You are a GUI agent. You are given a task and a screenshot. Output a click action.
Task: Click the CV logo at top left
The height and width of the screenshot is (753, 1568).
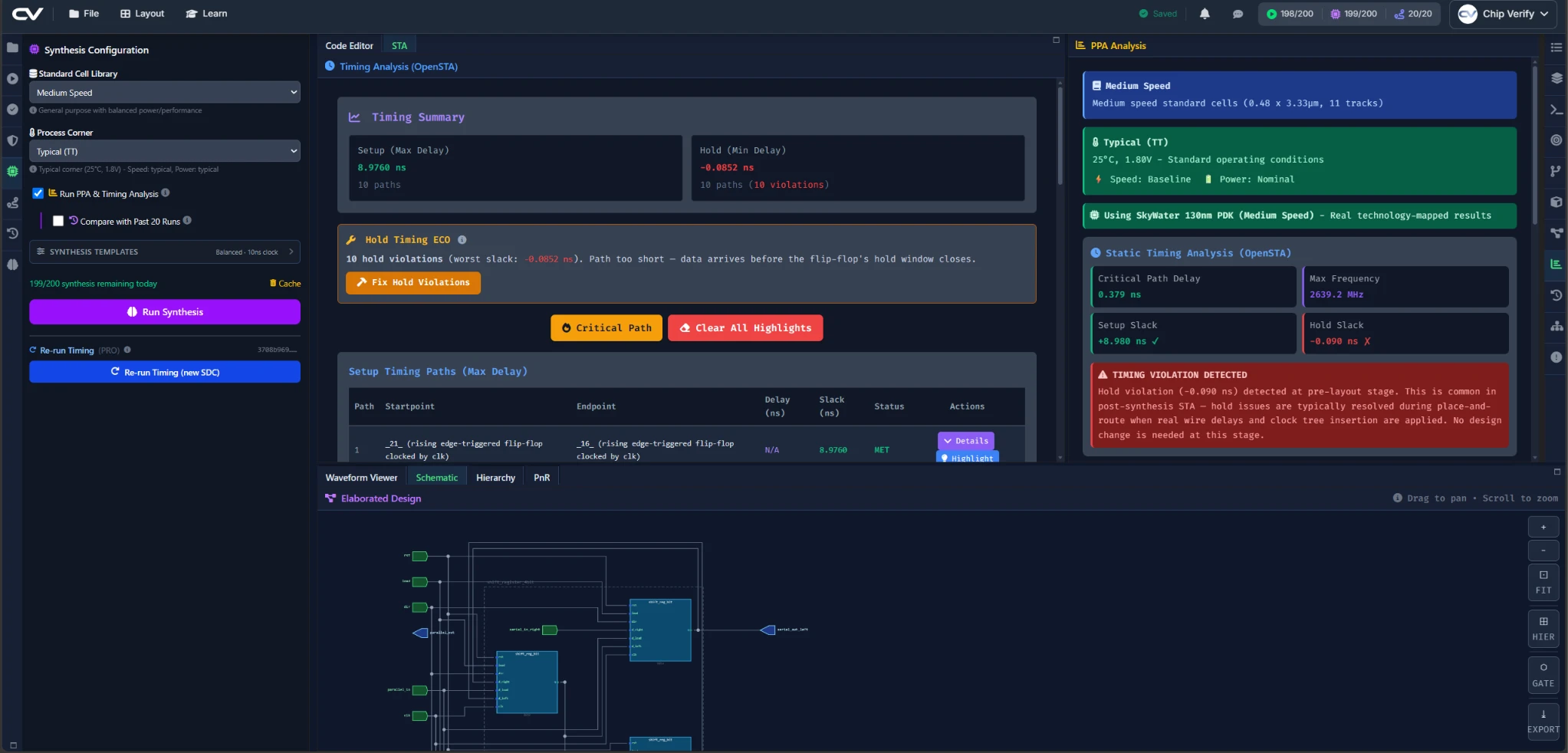click(28, 14)
